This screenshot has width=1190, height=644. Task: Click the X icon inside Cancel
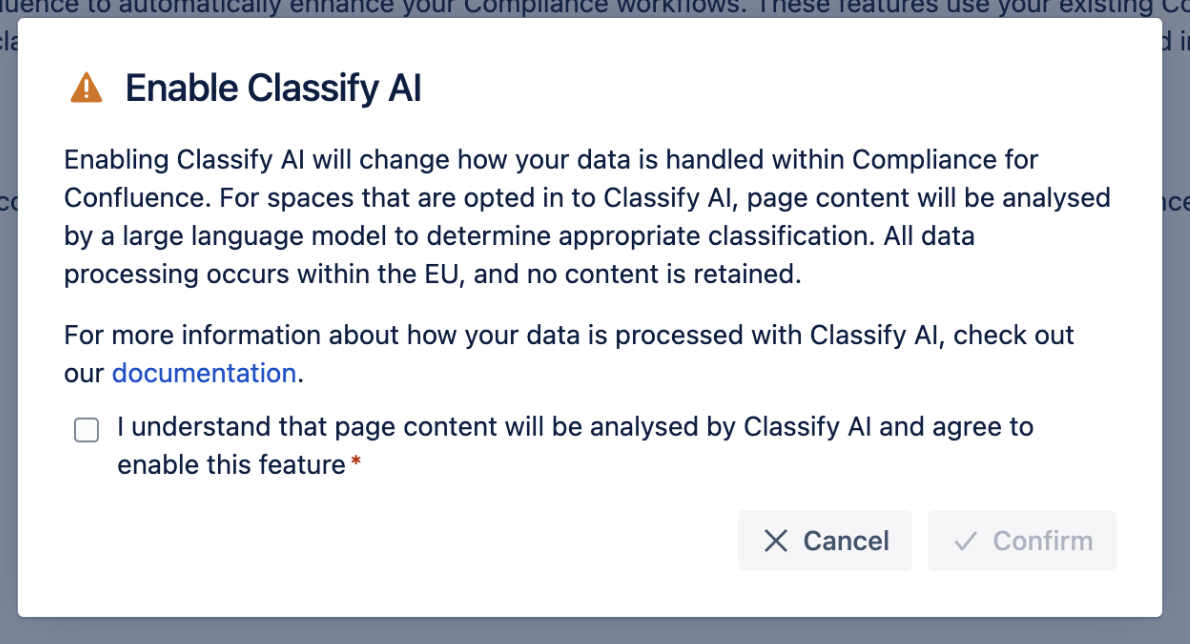pos(775,541)
